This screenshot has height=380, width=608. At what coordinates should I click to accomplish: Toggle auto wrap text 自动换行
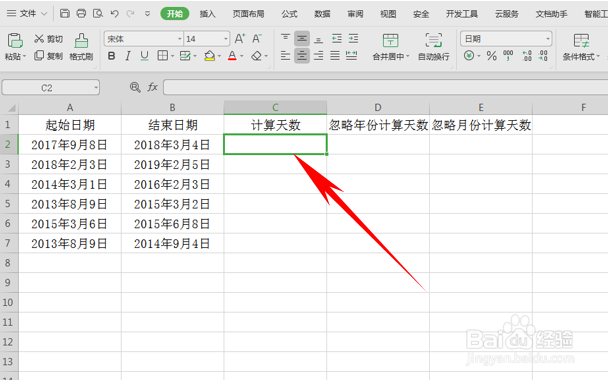click(434, 47)
